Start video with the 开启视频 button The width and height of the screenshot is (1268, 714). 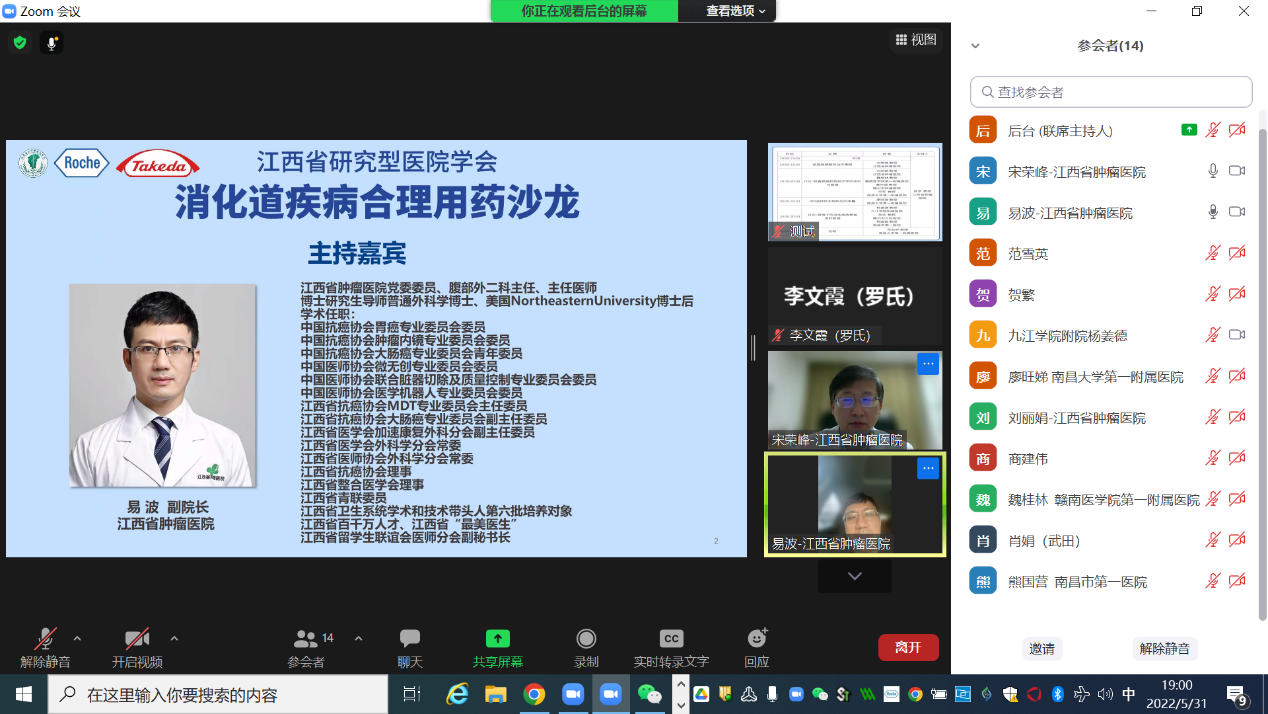pyautogui.click(x=137, y=648)
